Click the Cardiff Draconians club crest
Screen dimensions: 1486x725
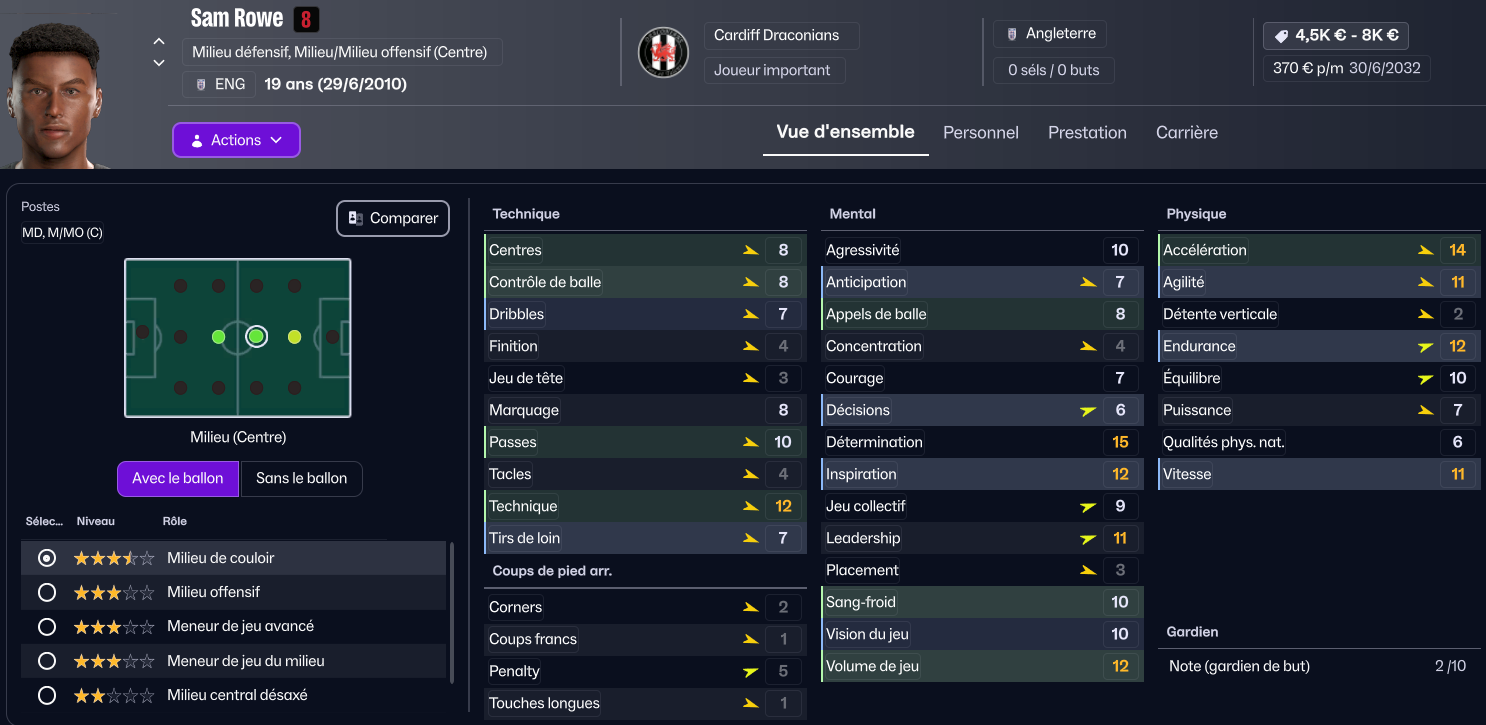[x=663, y=52]
